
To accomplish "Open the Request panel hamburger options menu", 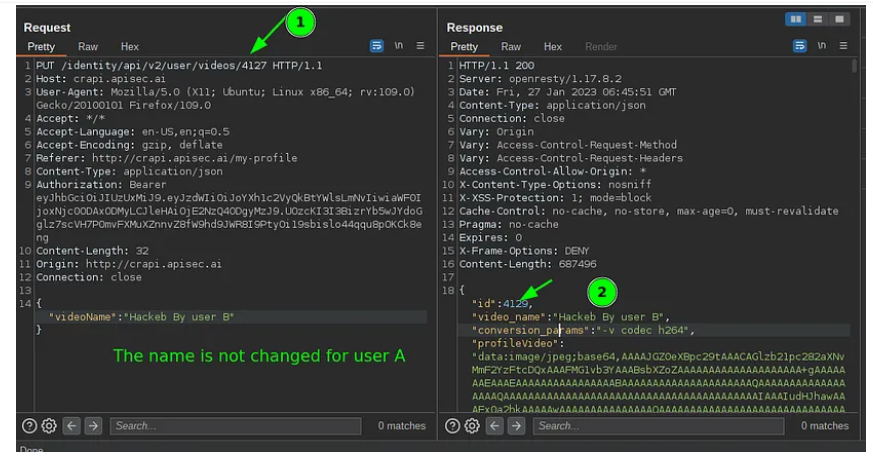I will (x=420, y=46).
